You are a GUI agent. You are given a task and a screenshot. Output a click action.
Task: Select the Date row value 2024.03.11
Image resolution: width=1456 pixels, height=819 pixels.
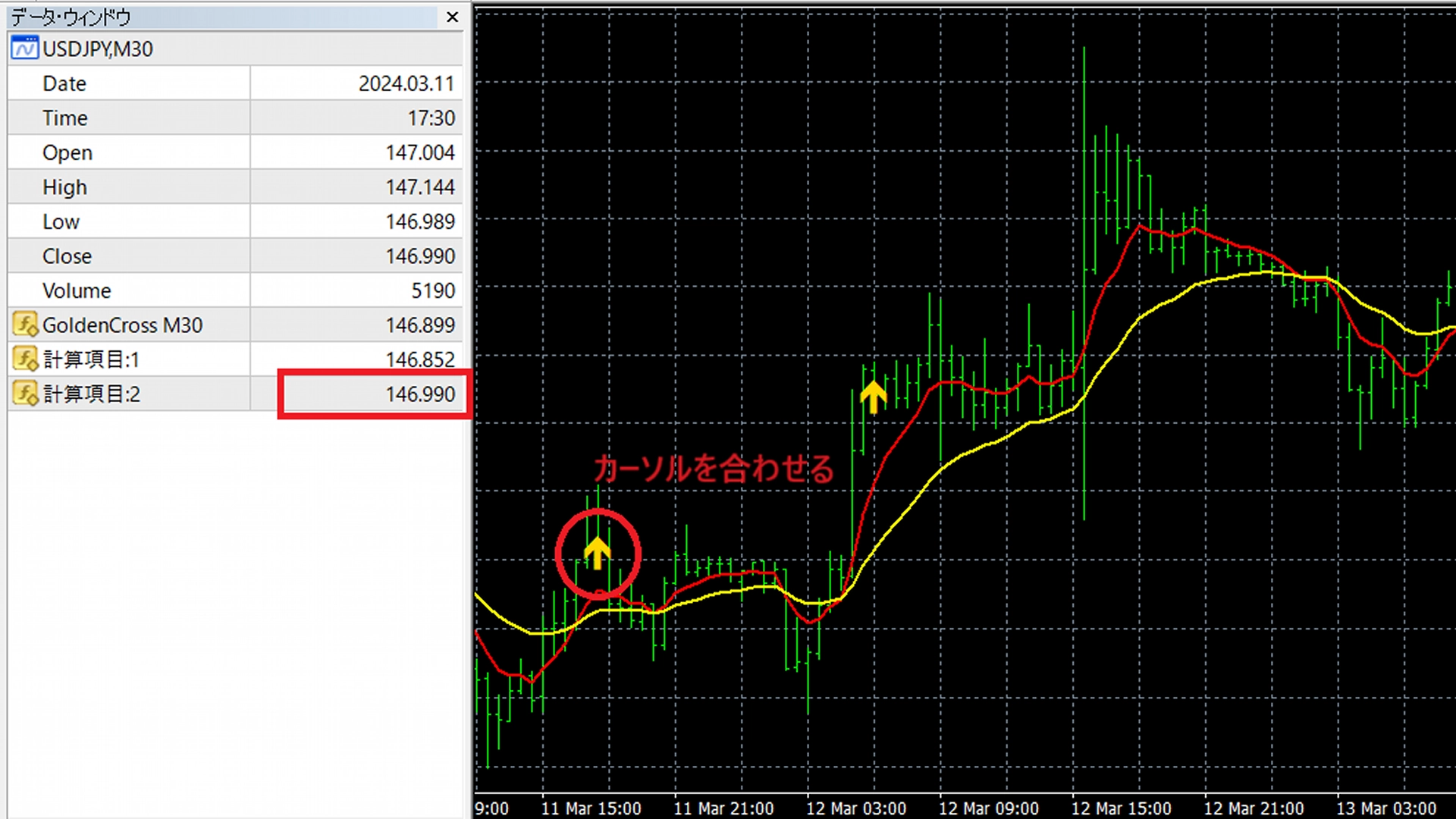[x=406, y=83]
